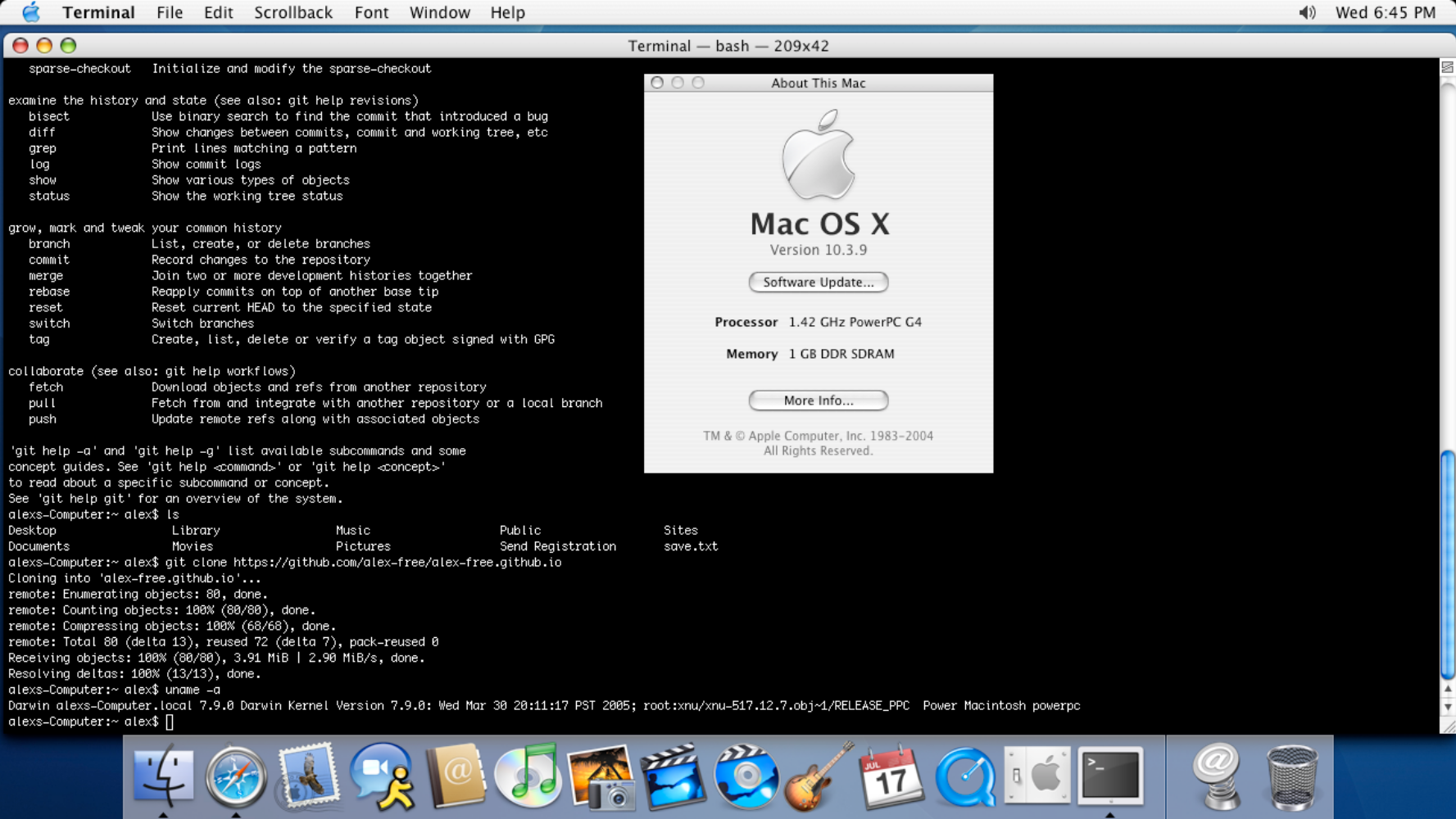This screenshot has height=819, width=1456.
Task: Click the 'uname -a' command text
Action: coord(193,690)
